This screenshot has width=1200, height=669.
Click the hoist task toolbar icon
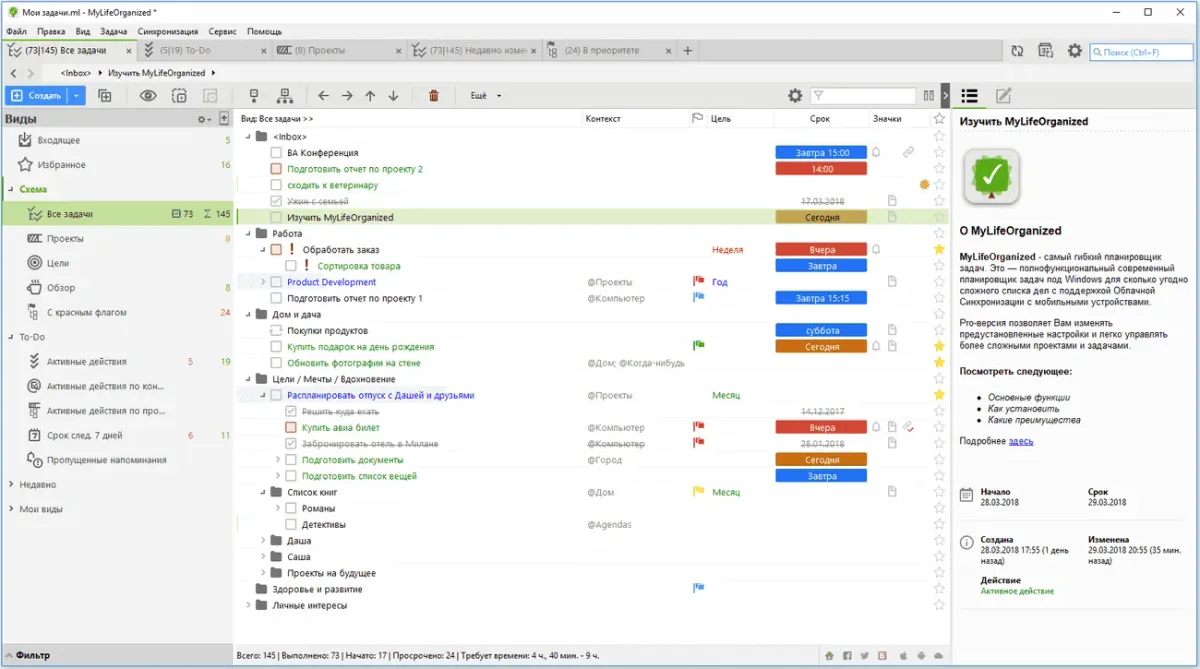pos(254,95)
